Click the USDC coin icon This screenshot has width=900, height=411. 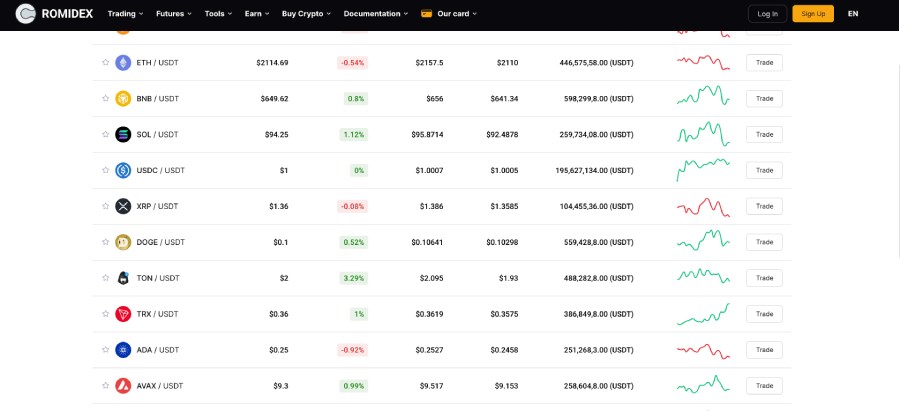click(x=123, y=170)
